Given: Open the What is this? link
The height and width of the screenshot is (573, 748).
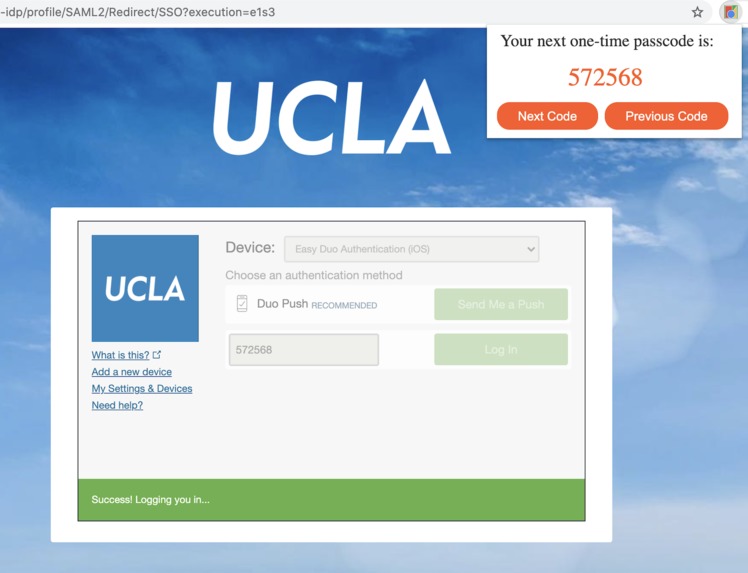Looking at the screenshot, I should (x=120, y=355).
